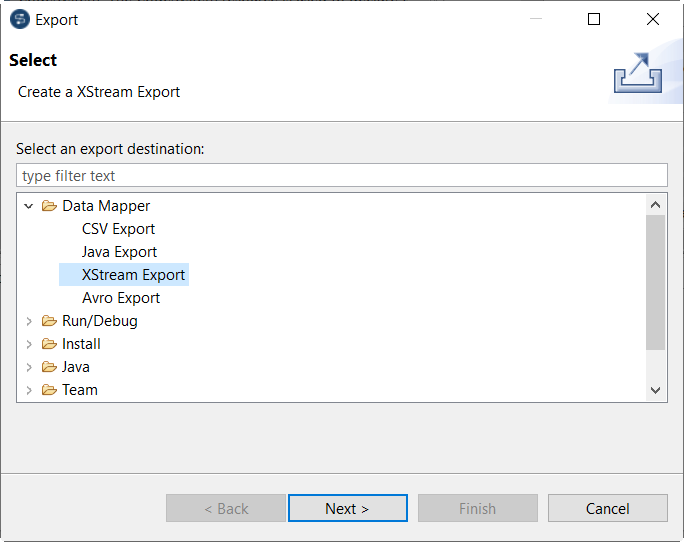
Task: Choose the Java Export option
Action: [x=119, y=252]
